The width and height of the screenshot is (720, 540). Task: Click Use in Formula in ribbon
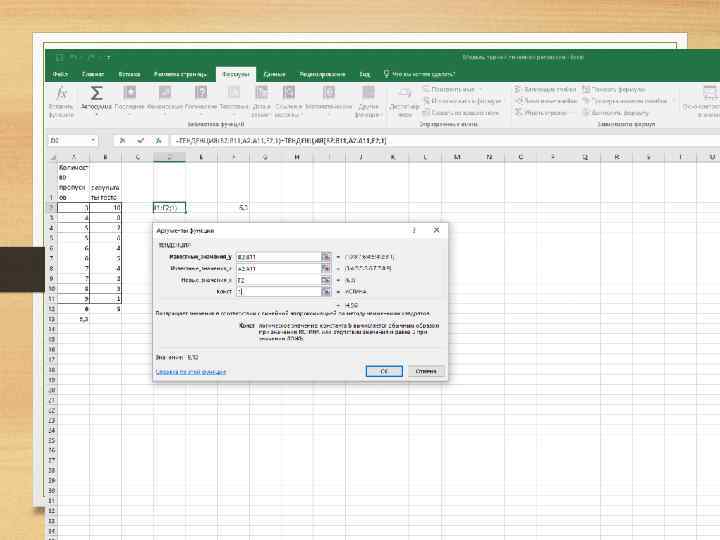pos(462,101)
